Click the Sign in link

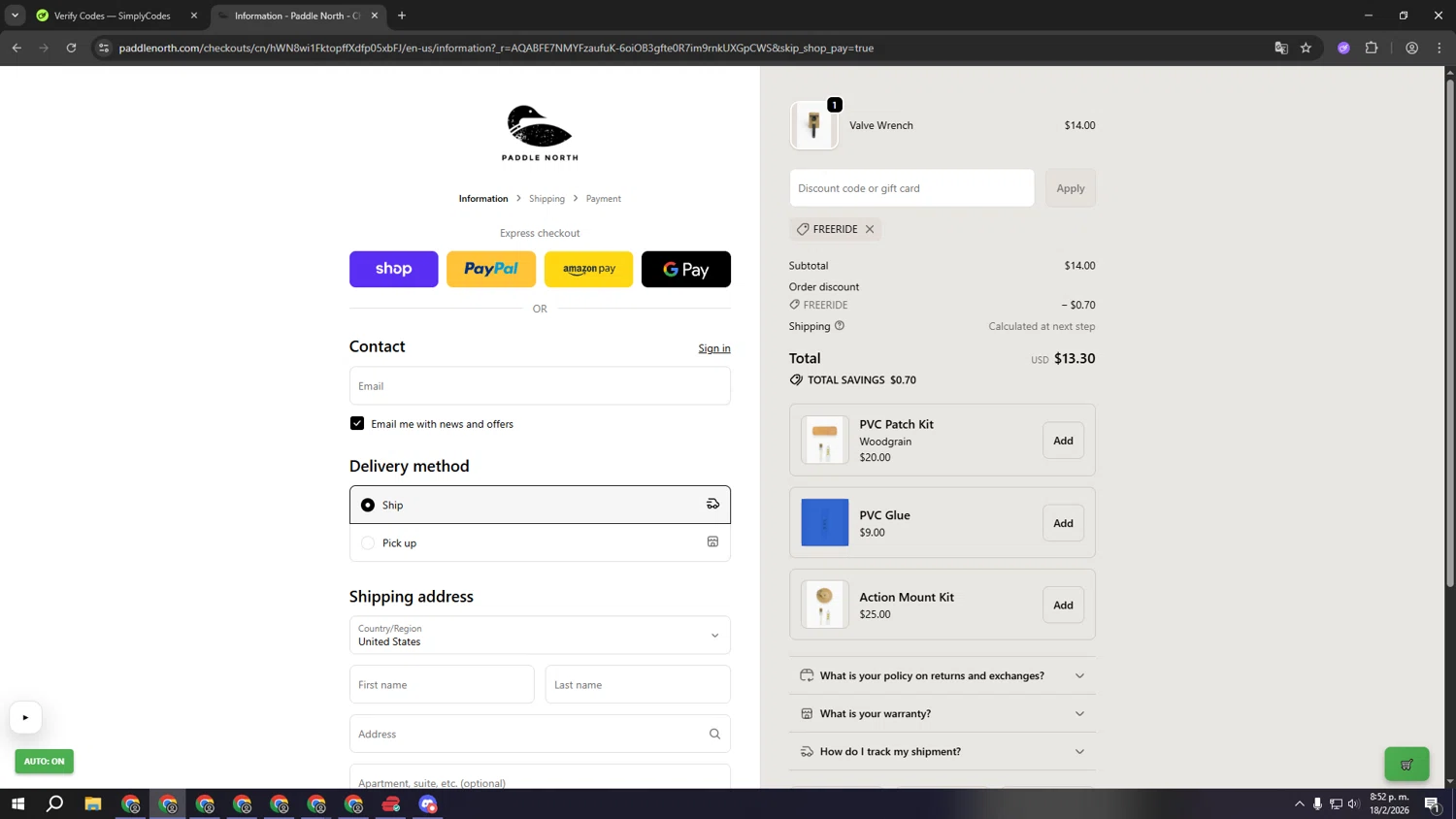[714, 348]
